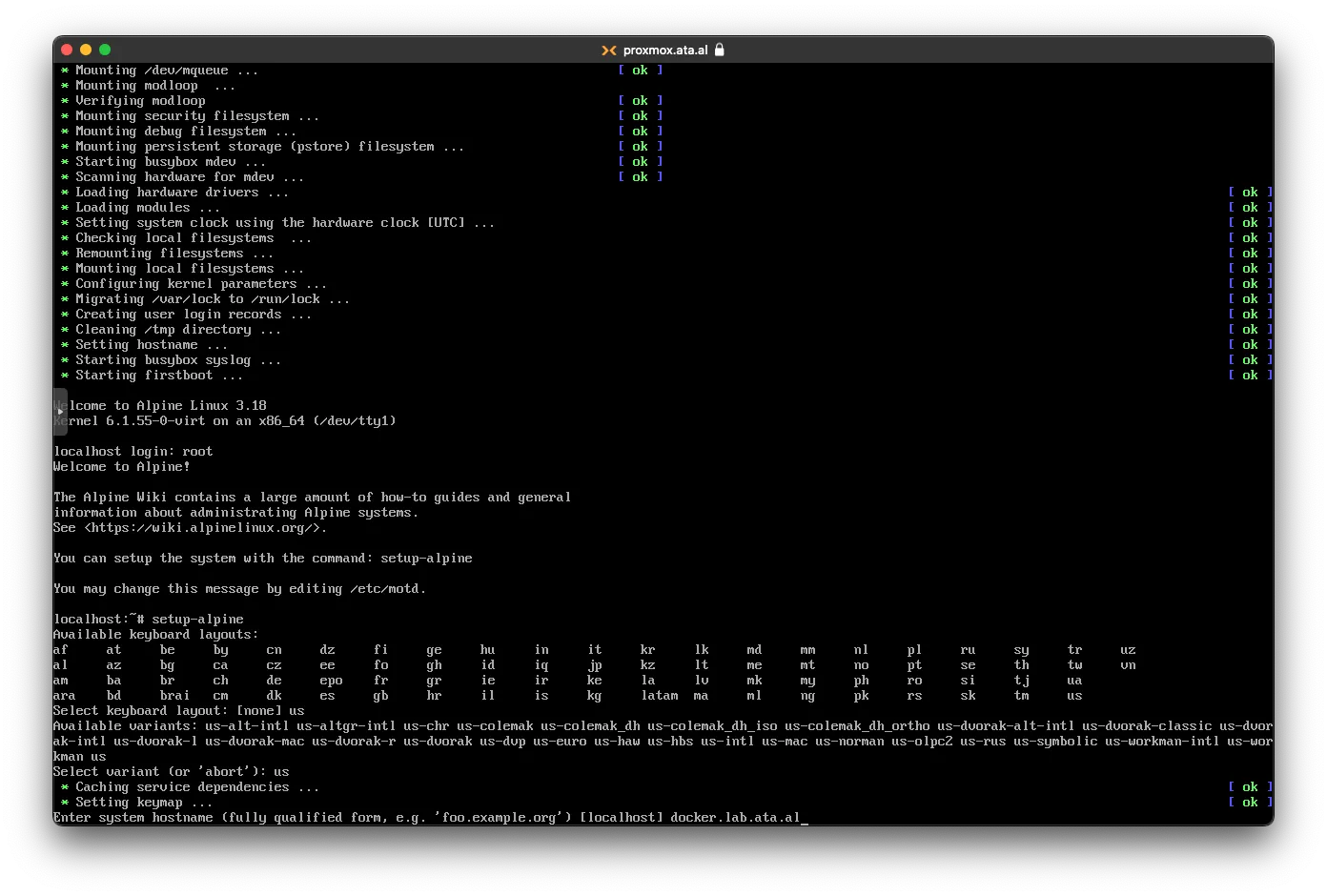Select keyboard layout code 'uz'
The height and width of the screenshot is (896, 1327).
(1129, 649)
